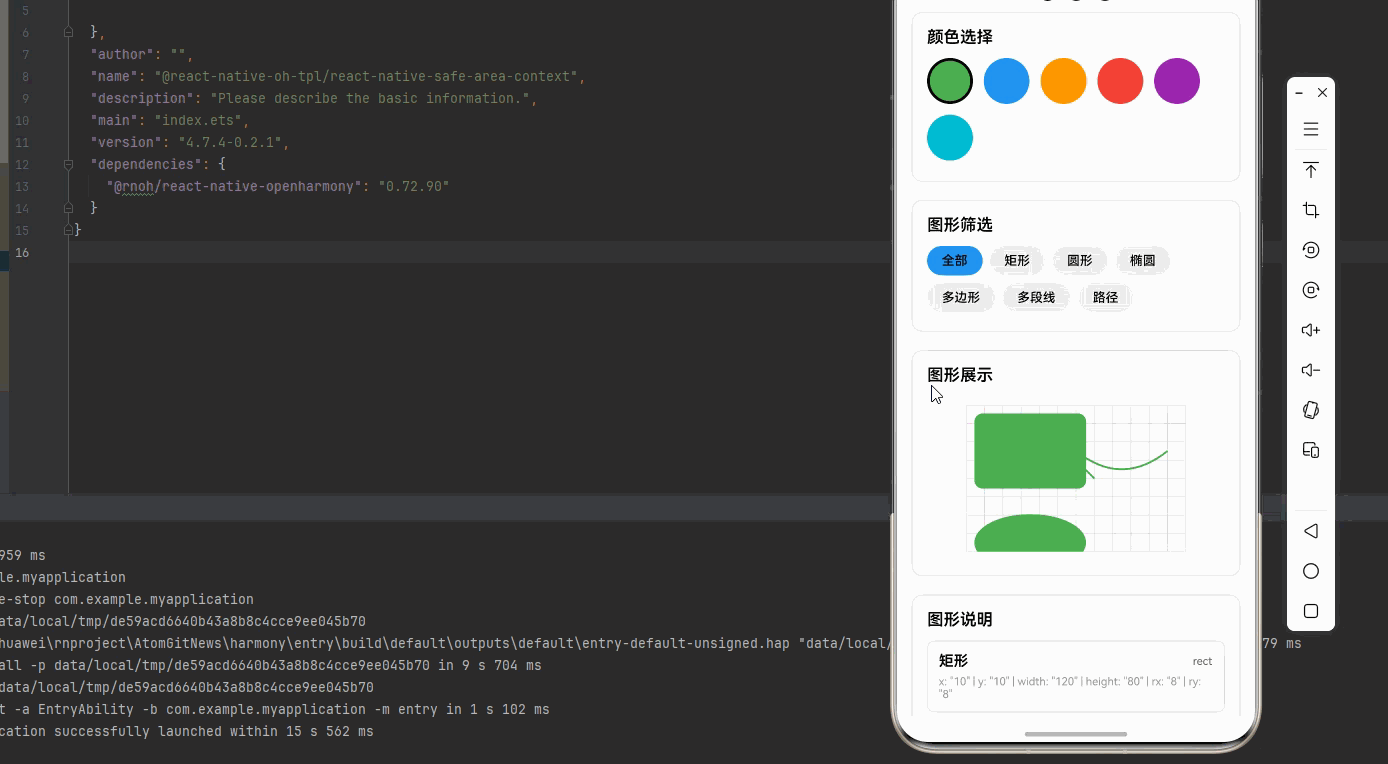Click the log line containing entry-default-unsigned.hap

pos(444,643)
